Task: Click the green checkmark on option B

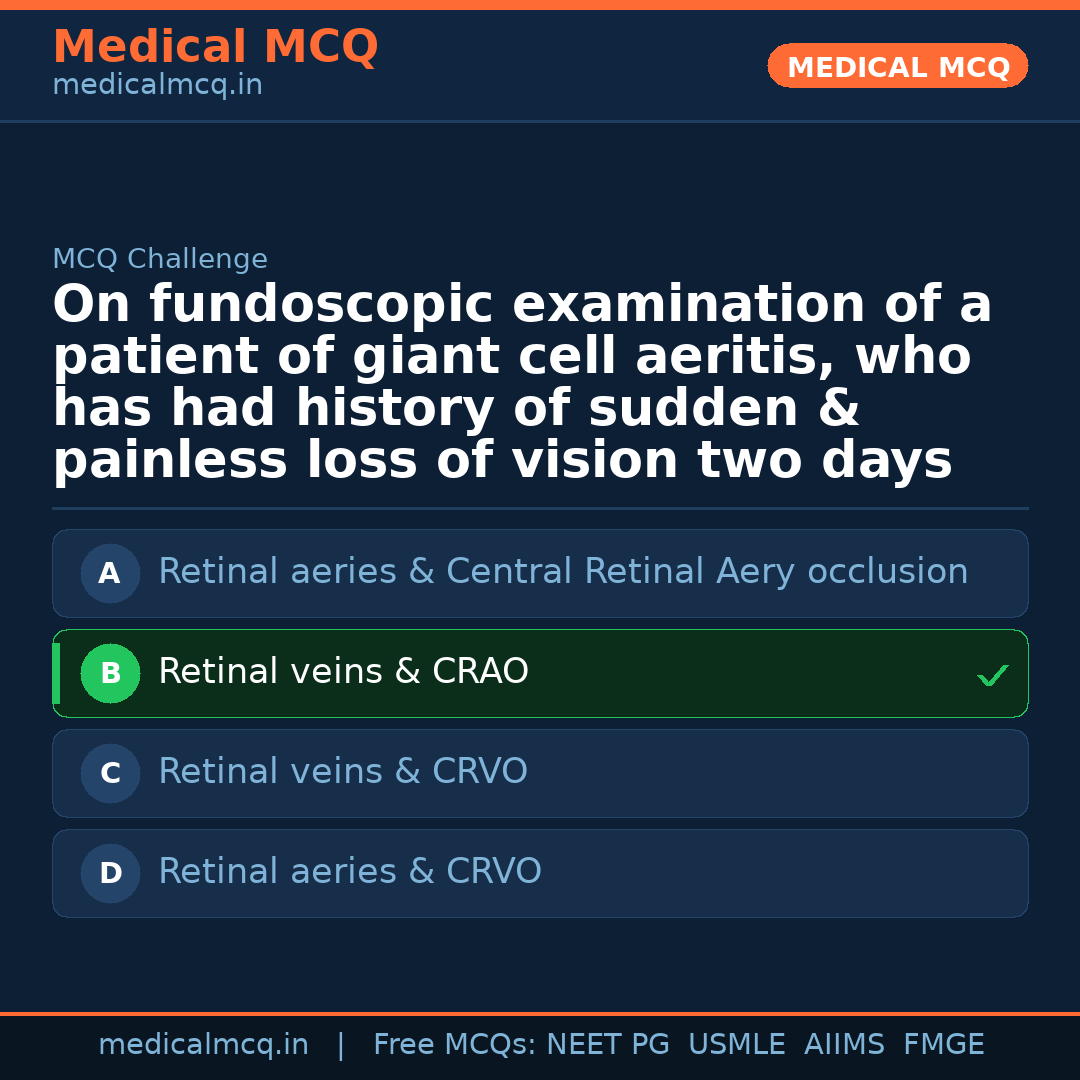Action: (992, 676)
